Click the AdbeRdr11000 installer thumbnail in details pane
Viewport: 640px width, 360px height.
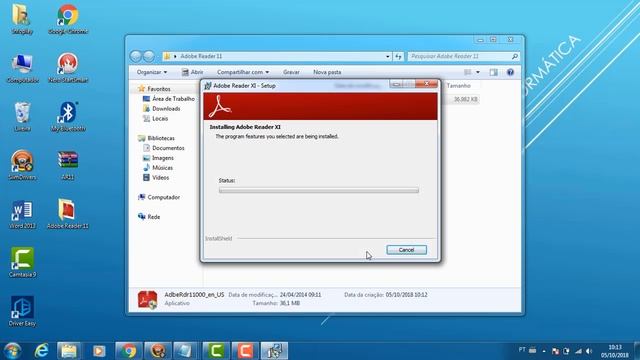coord(147,300)
